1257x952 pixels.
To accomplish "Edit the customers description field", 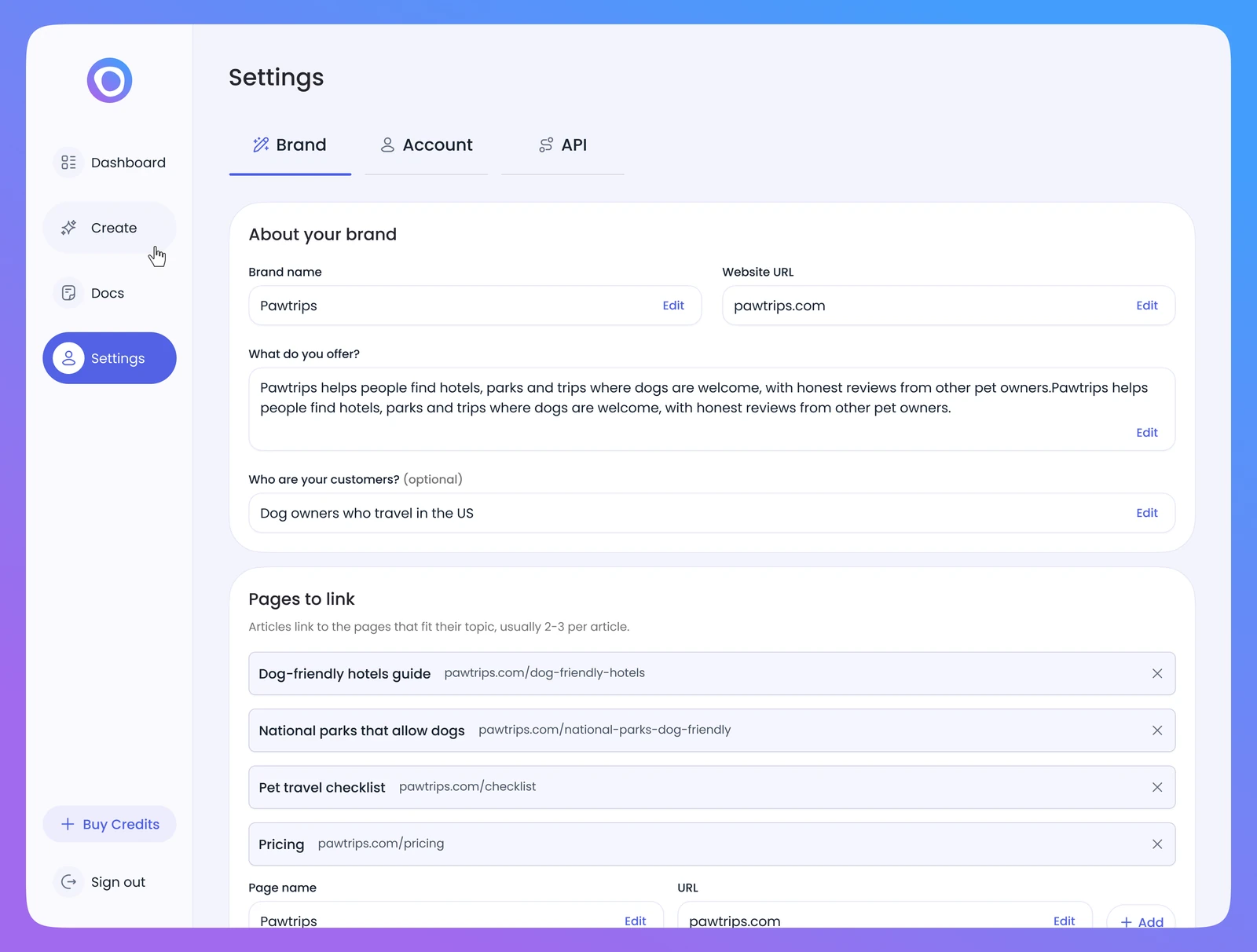I will (1147, 513).
